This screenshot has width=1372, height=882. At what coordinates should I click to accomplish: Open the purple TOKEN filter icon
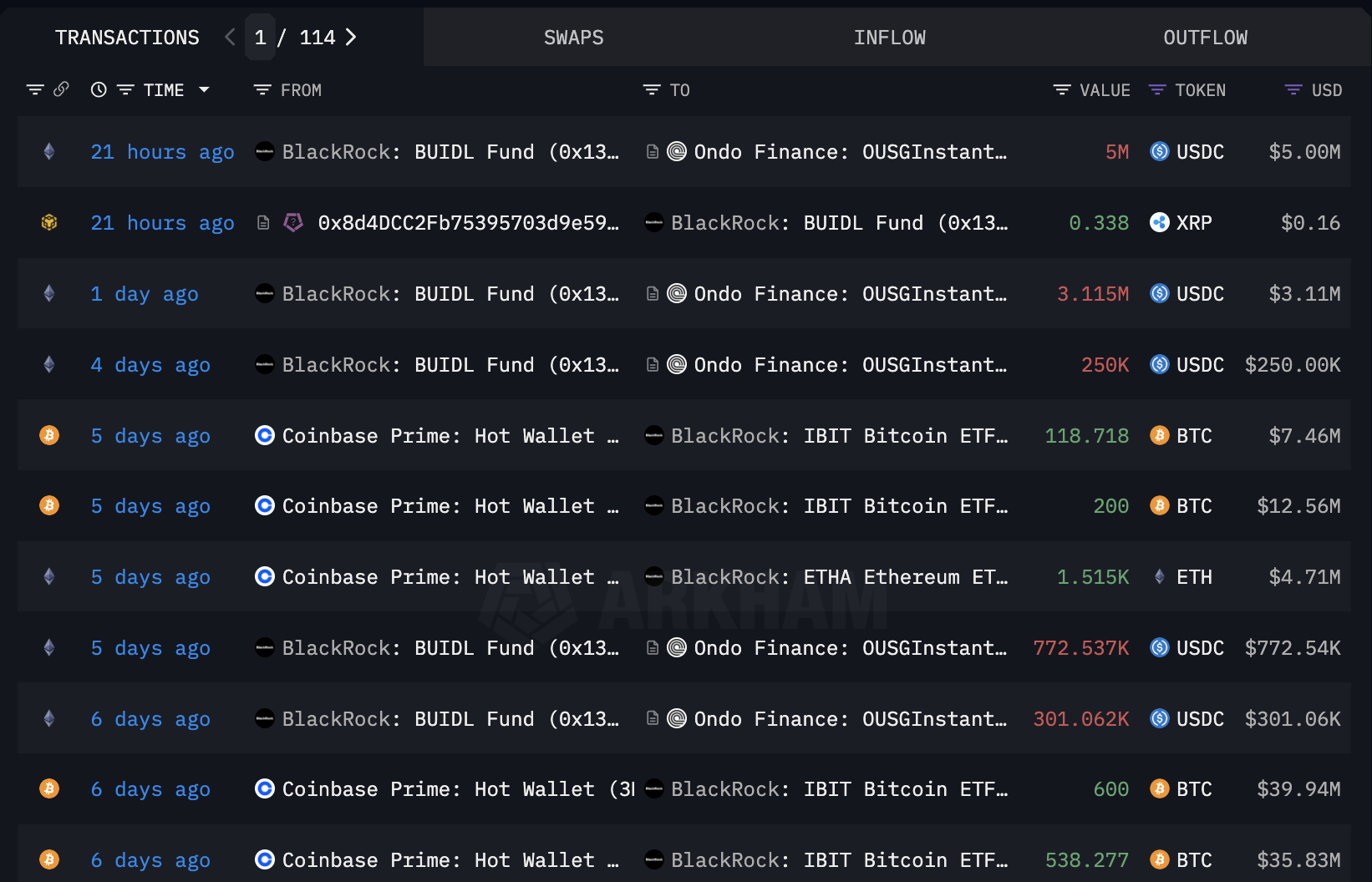click(1157, 89)
